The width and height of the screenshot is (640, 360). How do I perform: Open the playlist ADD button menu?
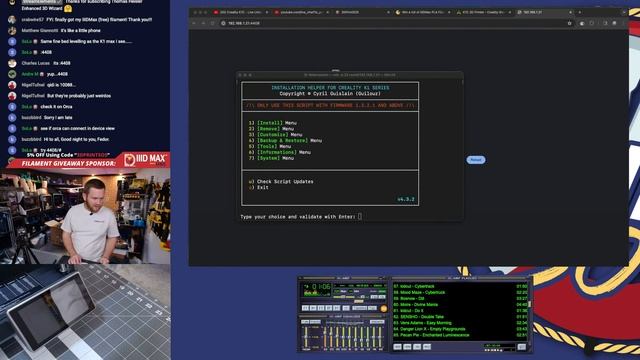[x=398, y=347]
